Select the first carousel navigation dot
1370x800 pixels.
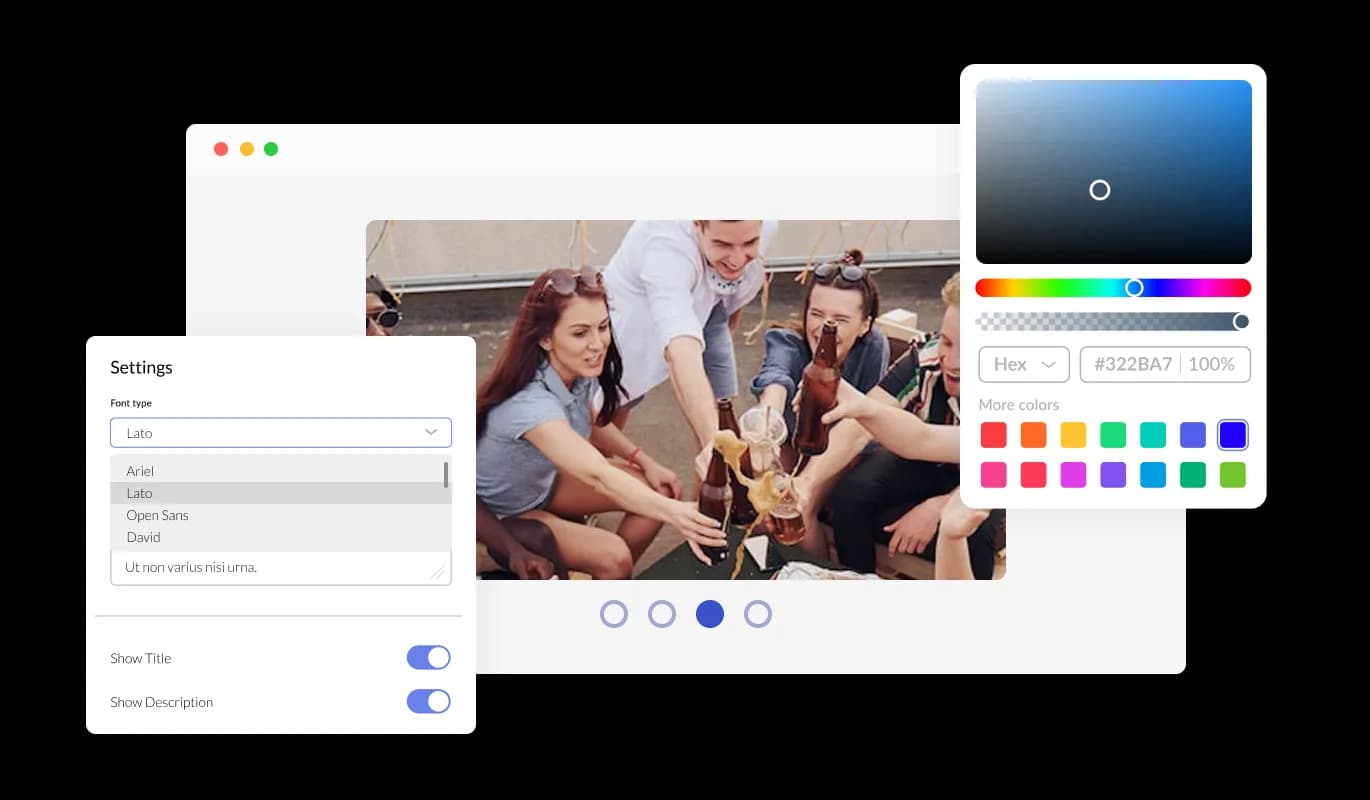[x=614, y=613]
